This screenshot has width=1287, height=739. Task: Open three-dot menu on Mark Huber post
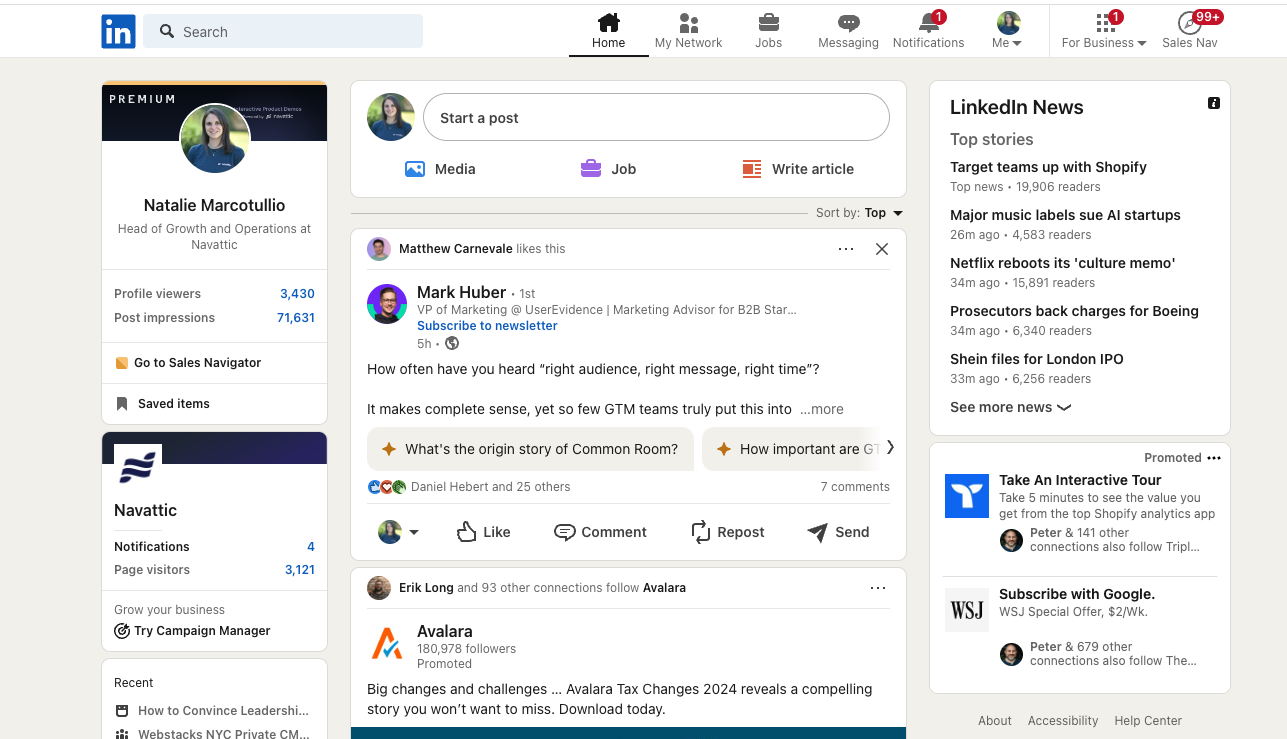(x=846, y=249)
